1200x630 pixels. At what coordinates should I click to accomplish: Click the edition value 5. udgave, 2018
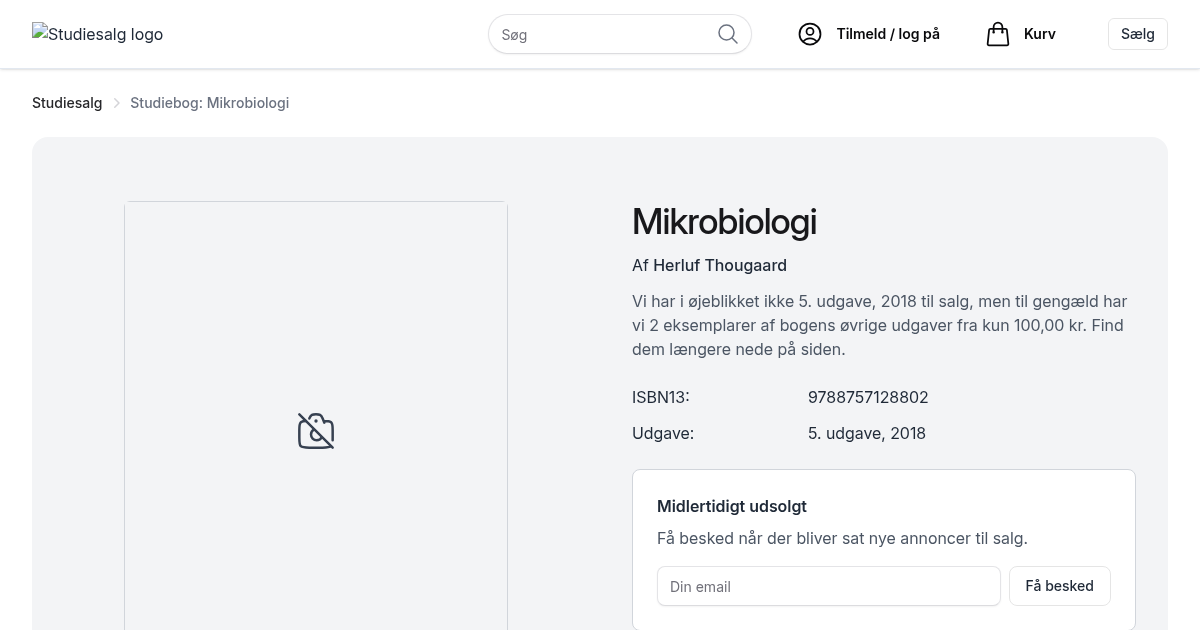[867, 433]
